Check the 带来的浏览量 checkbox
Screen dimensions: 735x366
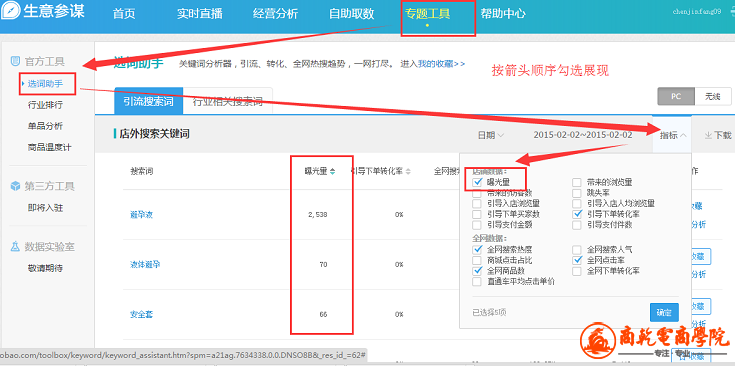pyautogui.click(x=577, y=182)
